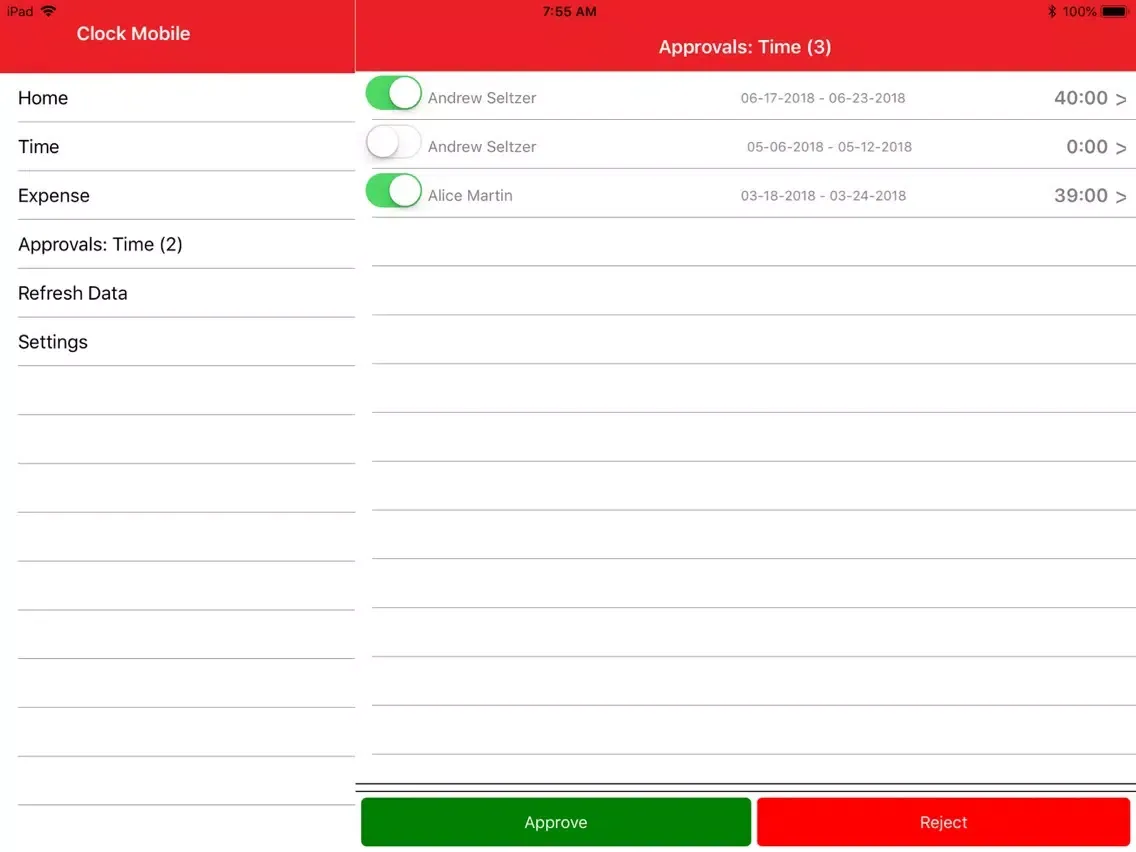Tap the Wi-Fi status icon
The height and width of the screenshot is (852, 1136).
49,11
